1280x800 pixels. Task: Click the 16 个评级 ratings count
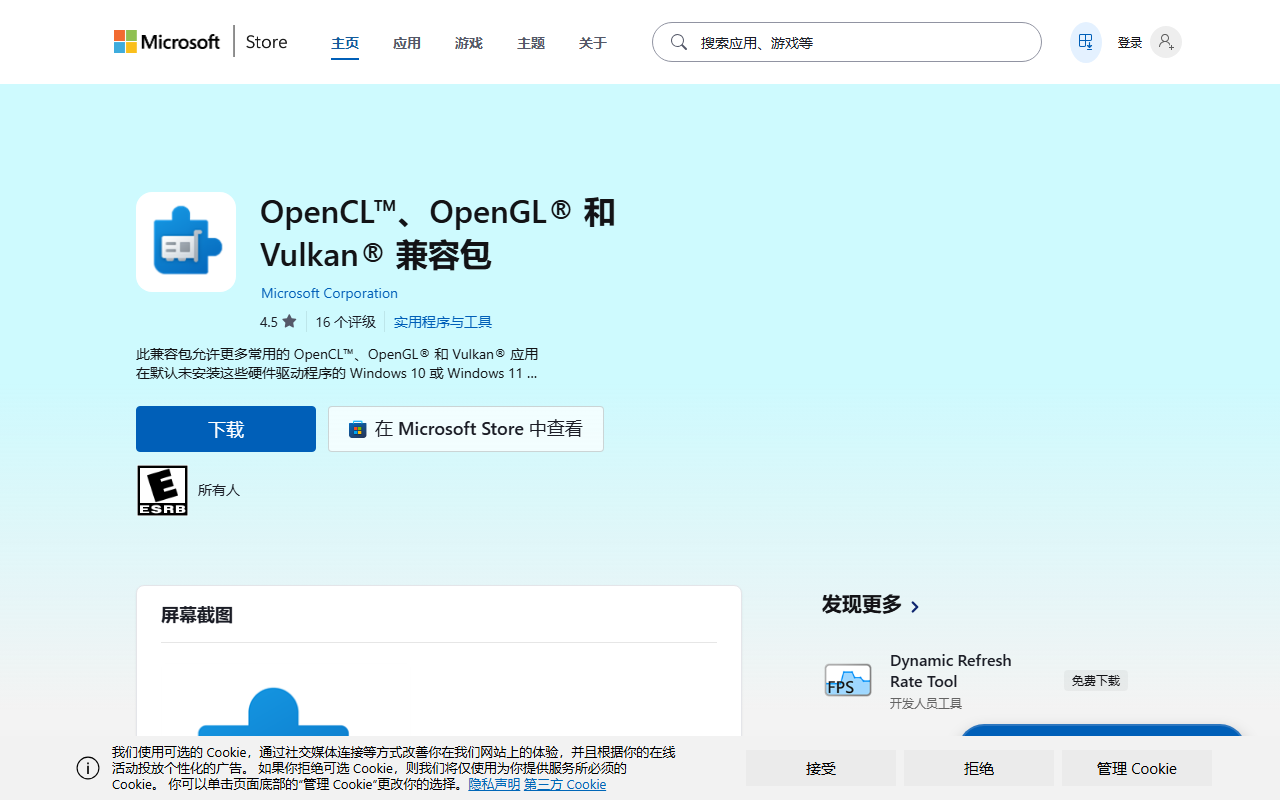[x=345, y=322]
